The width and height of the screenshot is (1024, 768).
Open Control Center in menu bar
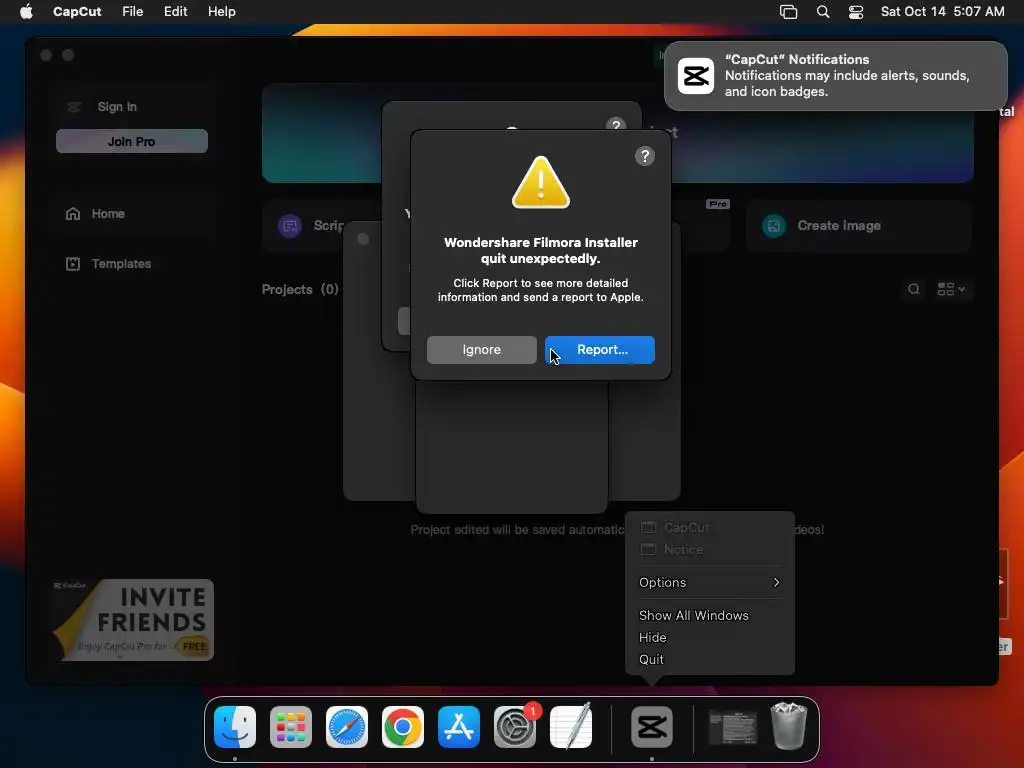[856, 12]
